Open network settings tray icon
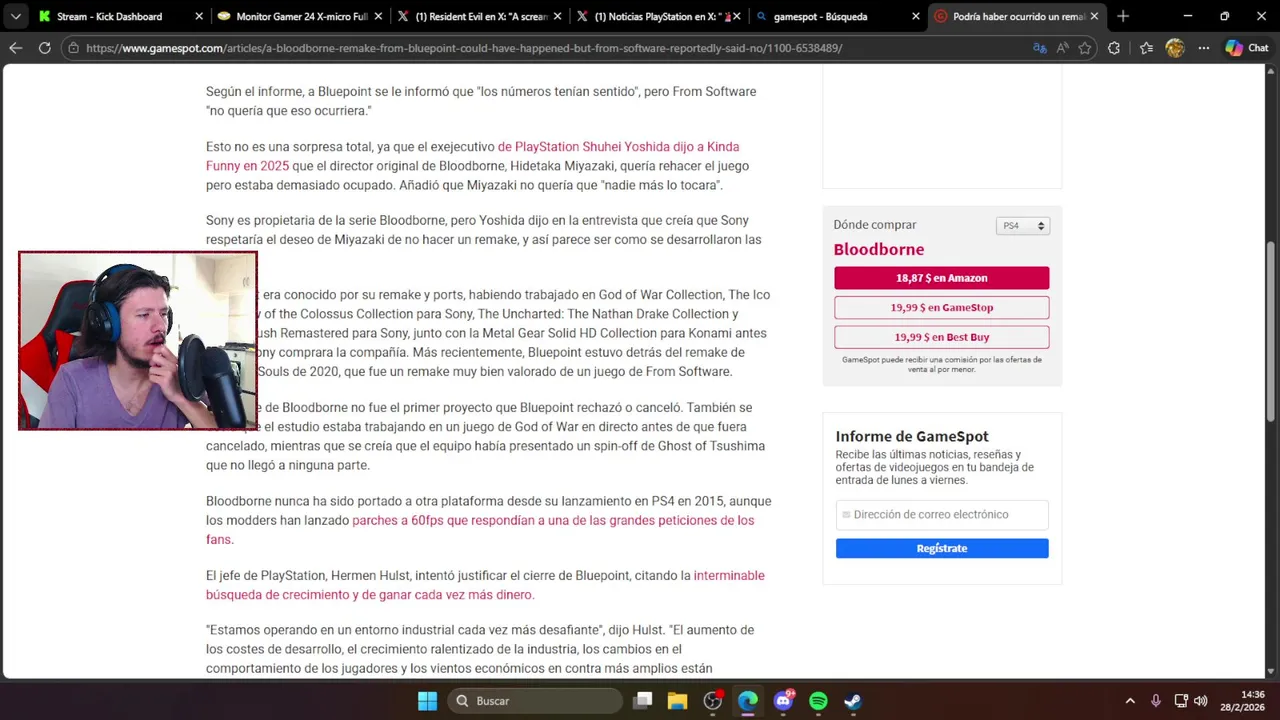Screen dimensions: 1280x720 [x=1181, y=701]
